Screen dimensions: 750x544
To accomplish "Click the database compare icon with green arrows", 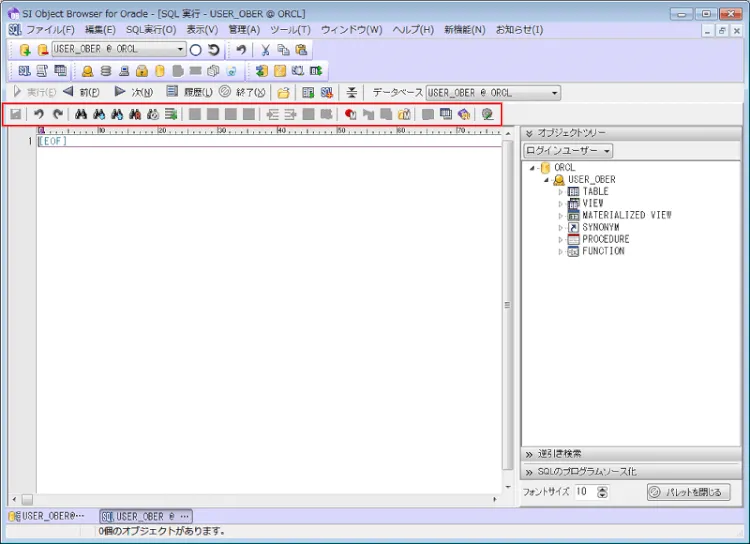I will point(316,71).
